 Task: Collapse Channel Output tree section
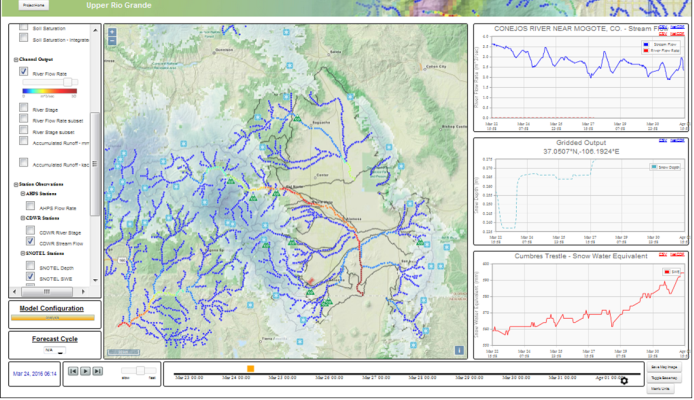[17, 60]
